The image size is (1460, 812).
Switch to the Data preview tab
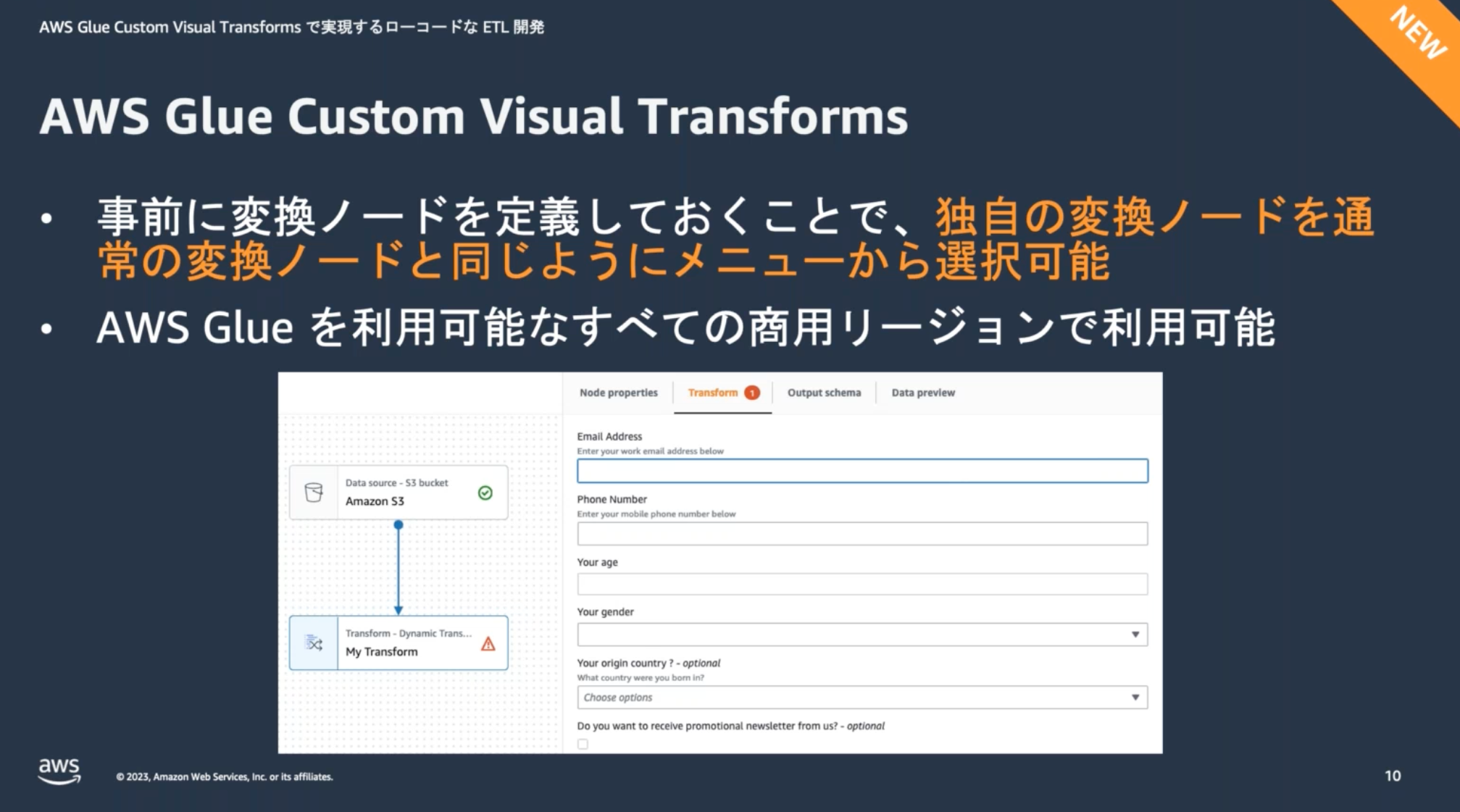tap(923, 393)
